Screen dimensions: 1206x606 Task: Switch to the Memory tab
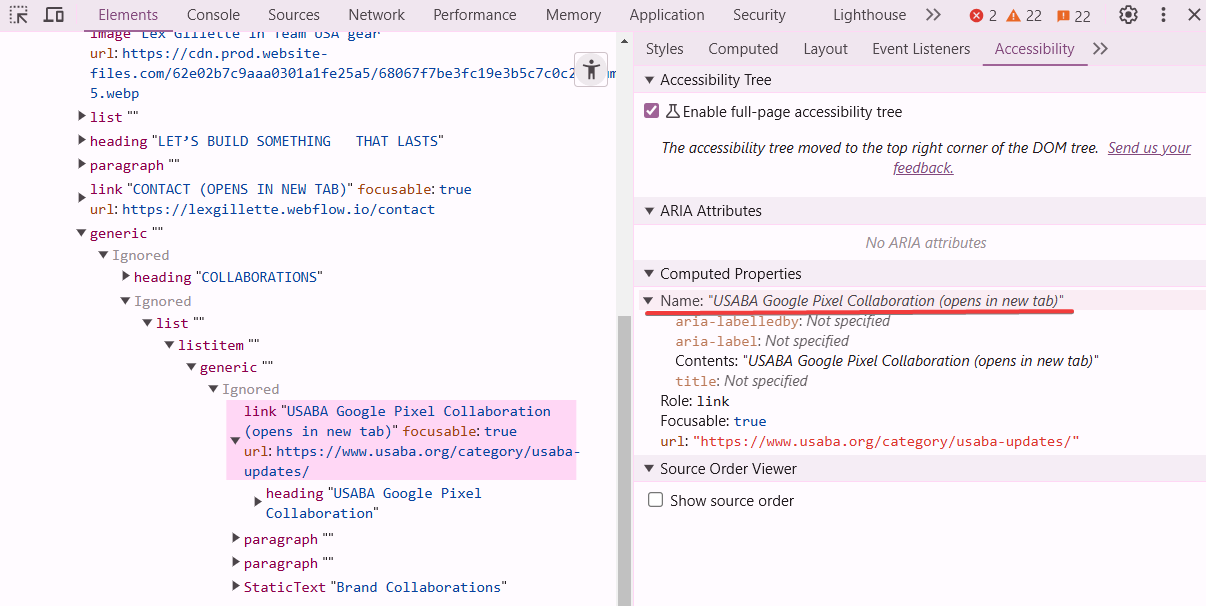point(573,15)
